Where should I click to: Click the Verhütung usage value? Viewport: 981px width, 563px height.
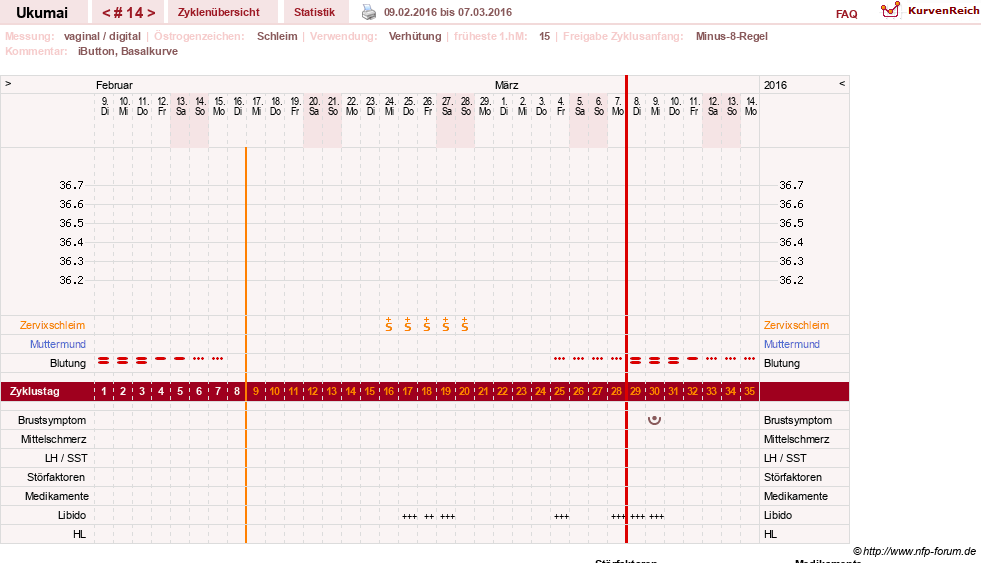[415, 36]
